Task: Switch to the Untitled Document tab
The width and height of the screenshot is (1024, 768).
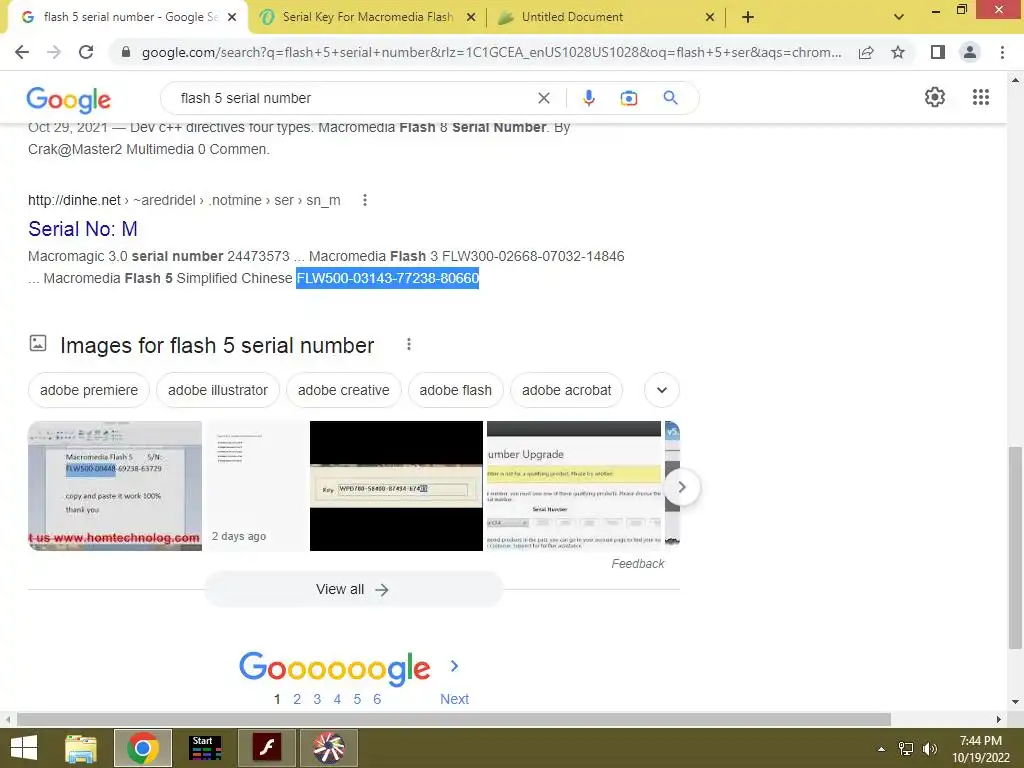Action: pos(604,17)
